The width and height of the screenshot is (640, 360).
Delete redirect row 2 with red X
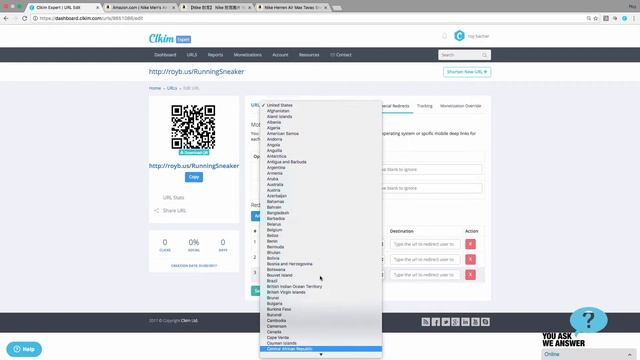(x=470, y=260)
